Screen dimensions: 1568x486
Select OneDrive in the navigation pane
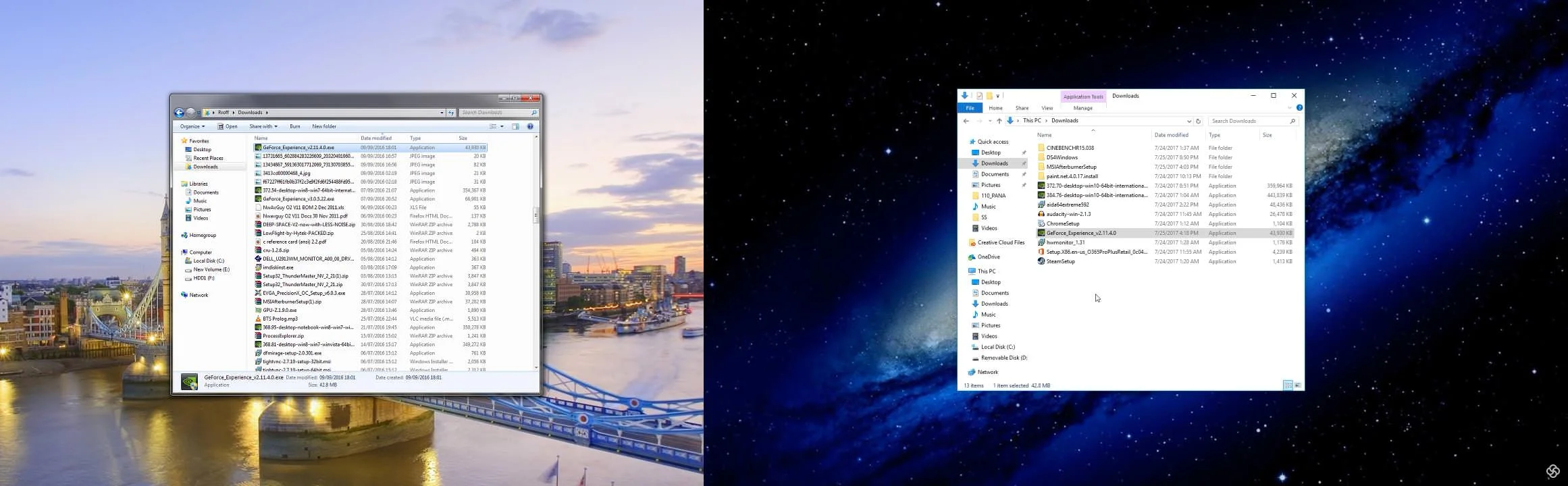pyautogui.click(x=988, y=256)
